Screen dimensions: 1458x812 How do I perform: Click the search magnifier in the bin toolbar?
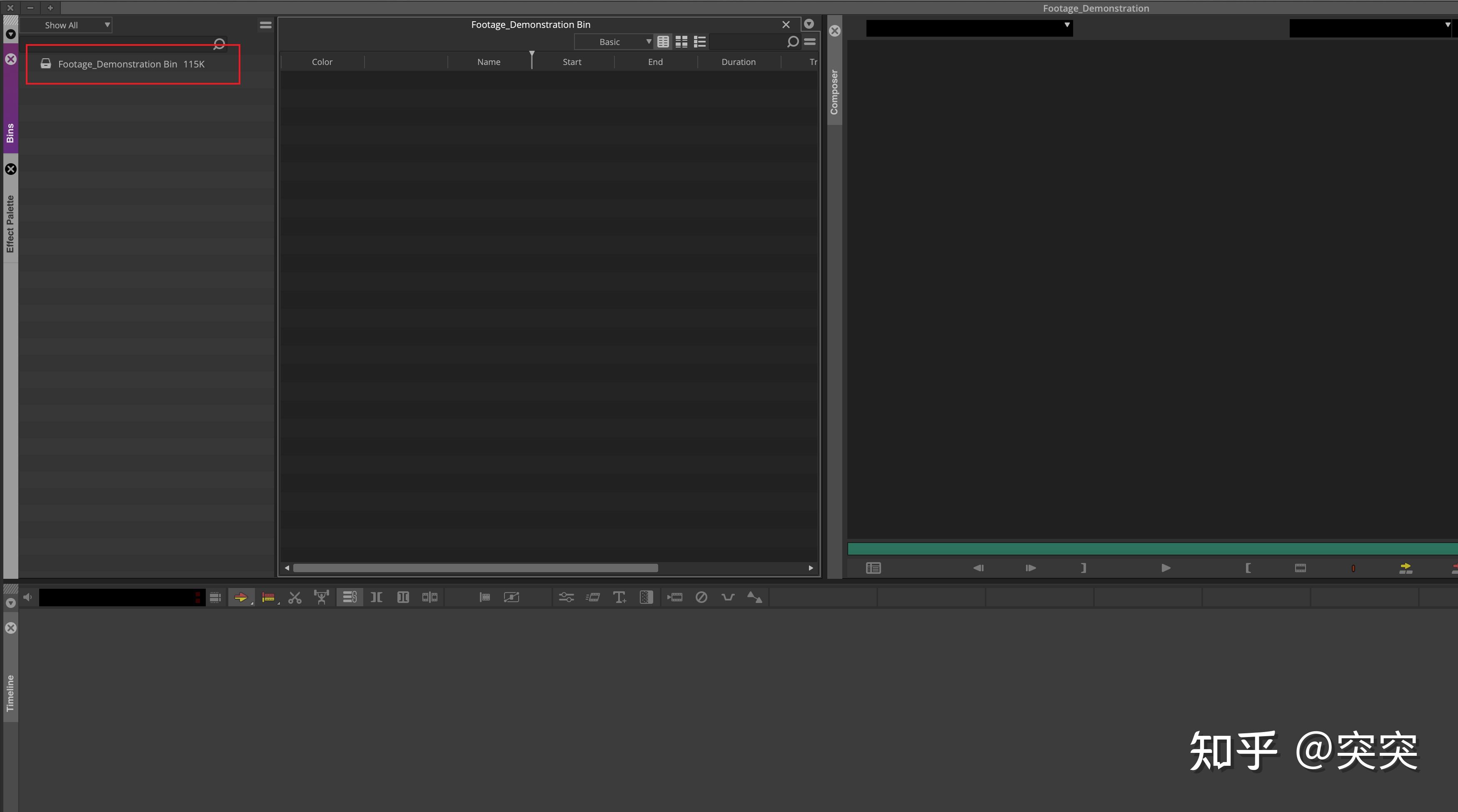coord(792,42)
